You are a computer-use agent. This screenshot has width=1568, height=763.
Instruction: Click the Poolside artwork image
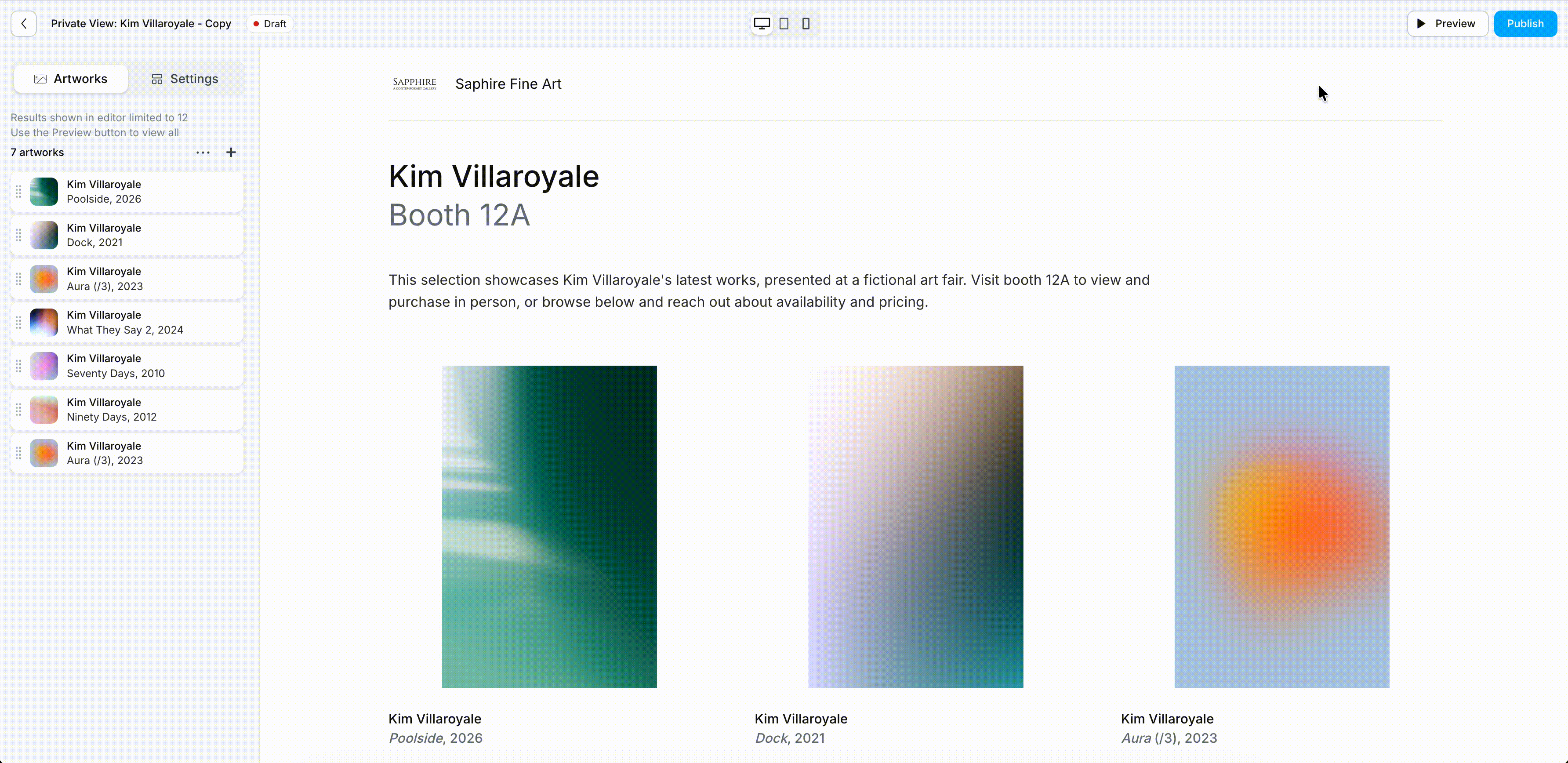pos(549,527)
